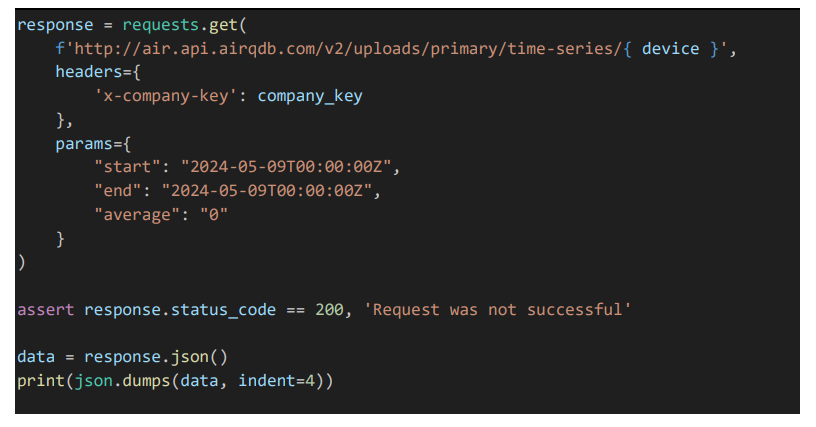This screenshot has height=427, width=816.
Task: Click the headers keyword argument
Action: tap(90, 72)
